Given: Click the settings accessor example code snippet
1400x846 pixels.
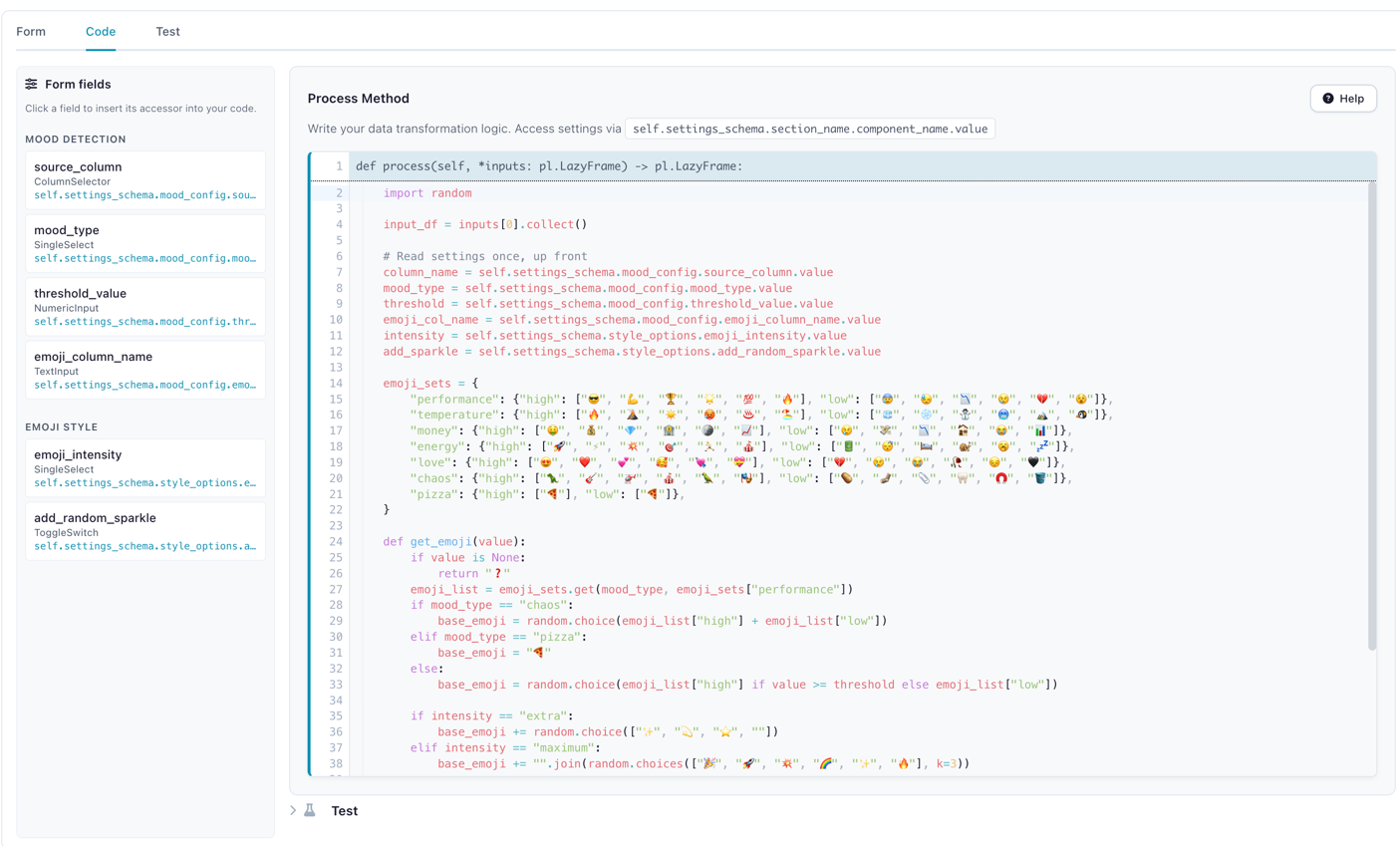Looking at the screenshot, I should (810, 129).
